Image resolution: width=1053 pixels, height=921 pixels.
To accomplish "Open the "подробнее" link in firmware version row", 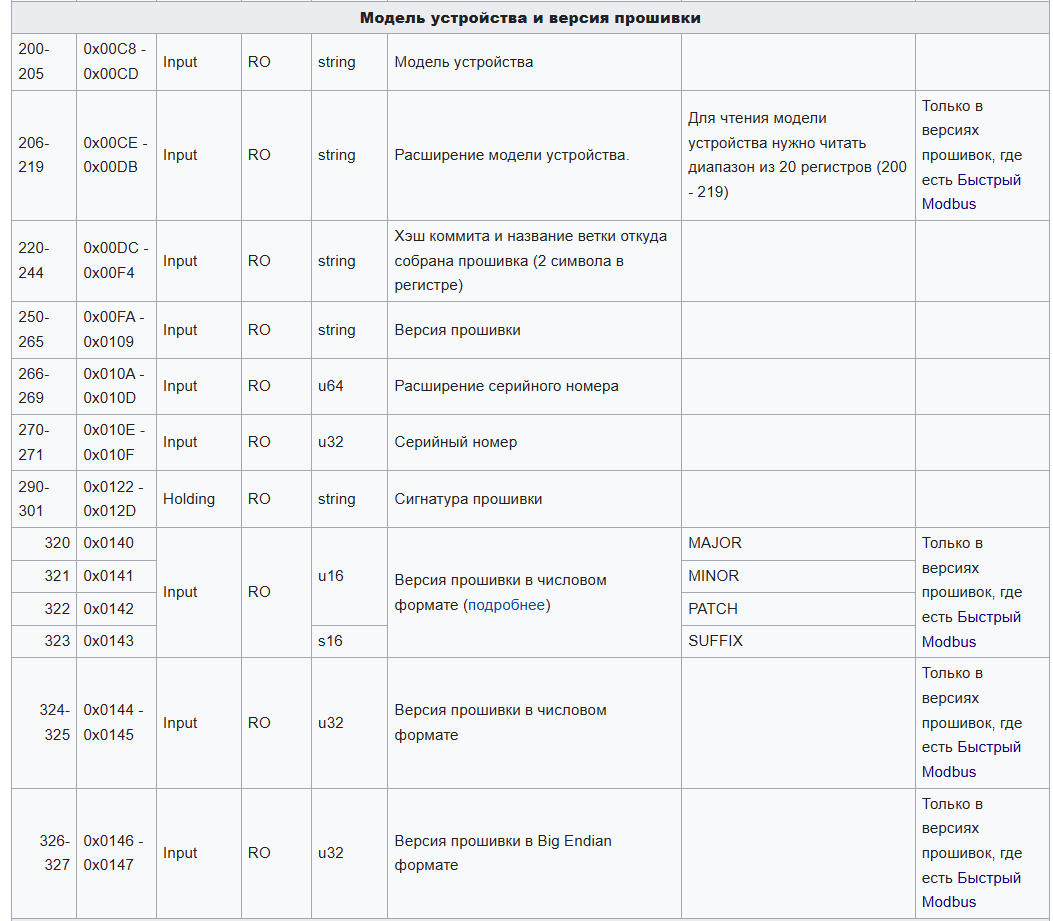I will click(x=507, y=605).
